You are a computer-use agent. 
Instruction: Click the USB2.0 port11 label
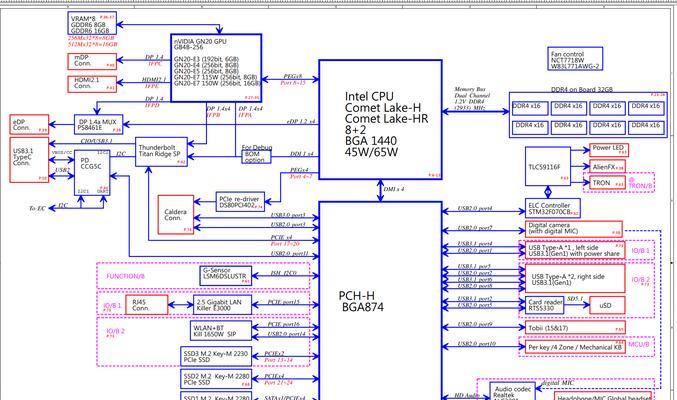click(290, 253)
